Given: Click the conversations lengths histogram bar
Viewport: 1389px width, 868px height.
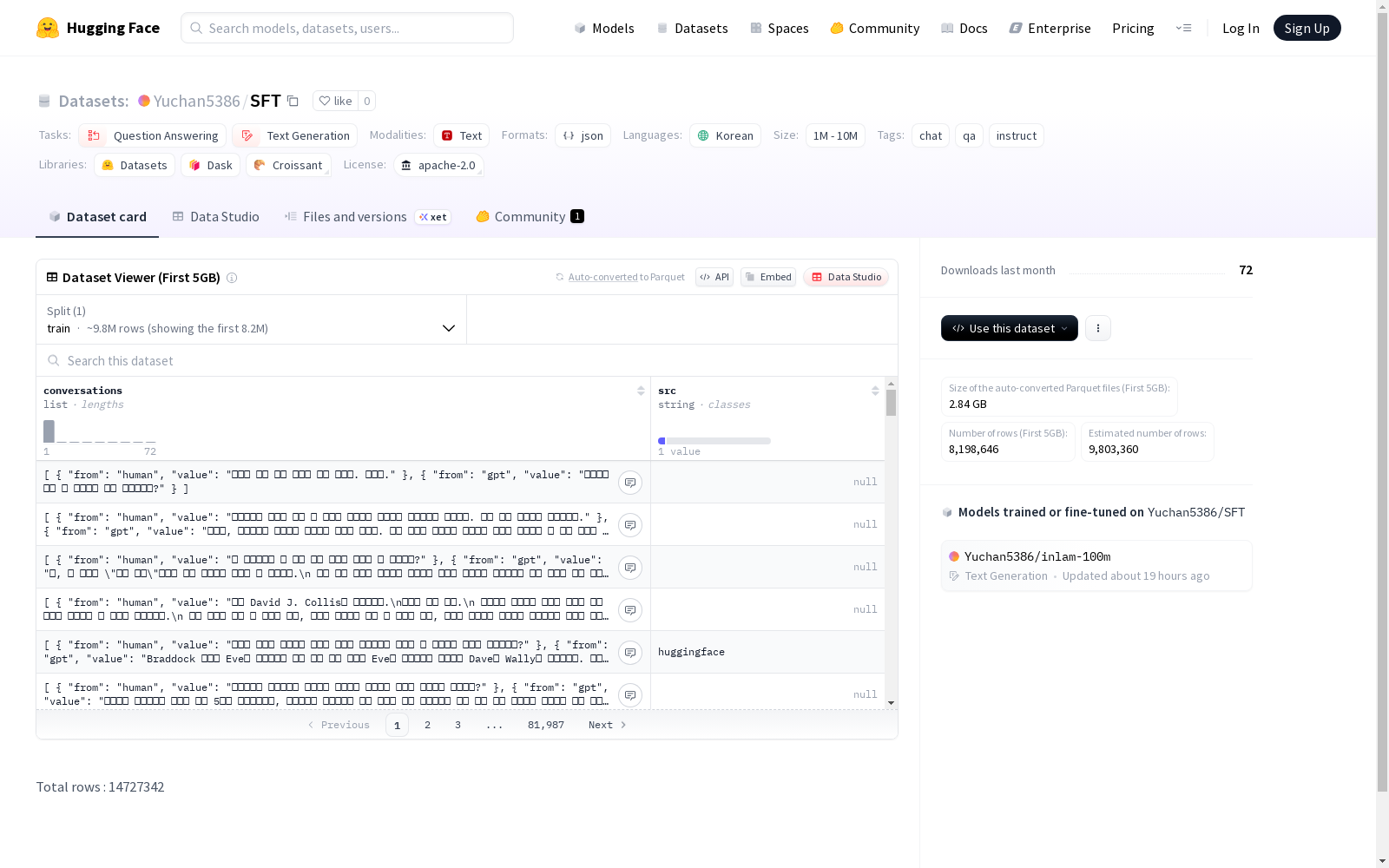Looking at the screenshot, I should point(49,431).
